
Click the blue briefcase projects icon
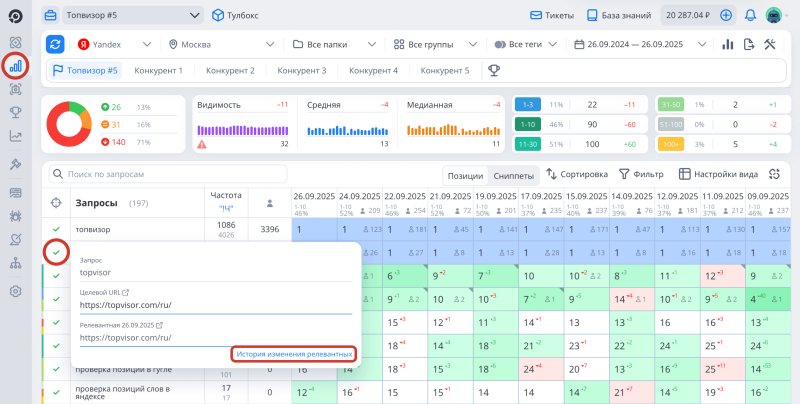click(x=50, y=15)
